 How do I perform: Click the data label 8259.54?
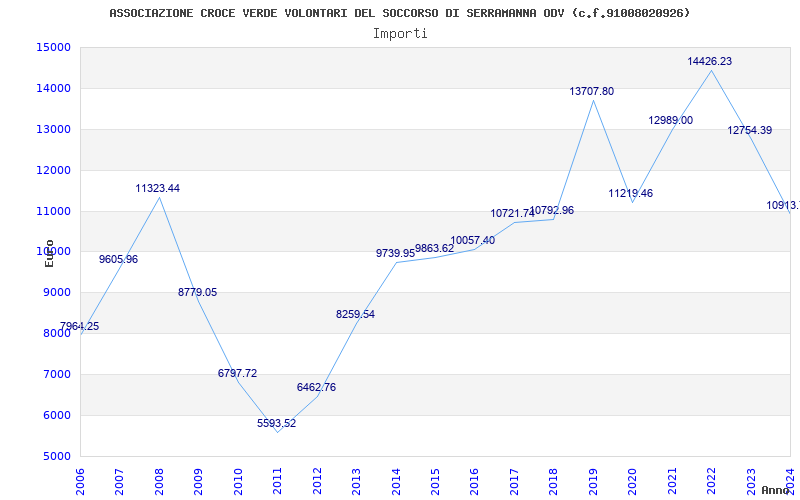pyautogui.click(x=356, y=314)
